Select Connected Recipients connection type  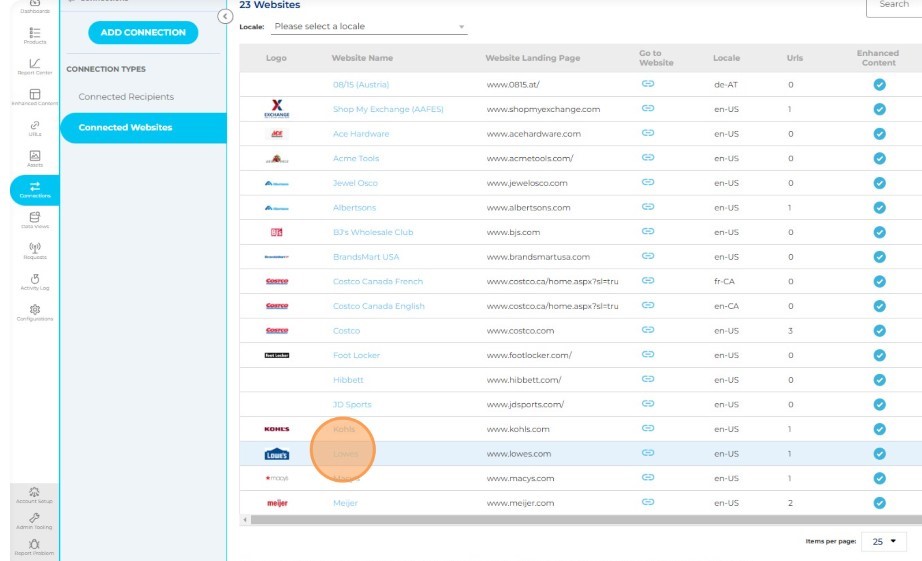coord(126,96)
